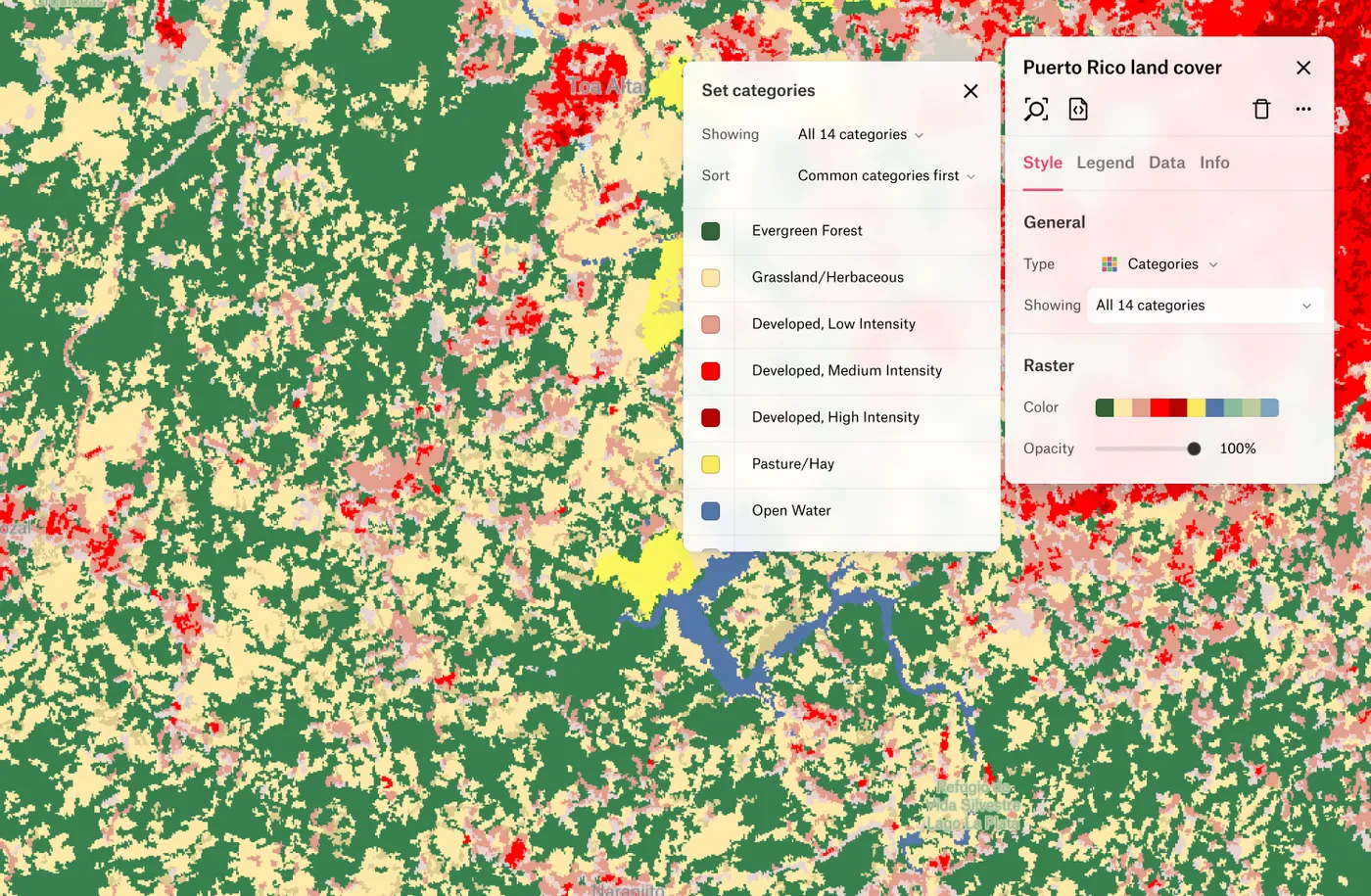
Task: Adjust the Opacity slider handle
Action: pyautogui.click(x=1194, y=448)
